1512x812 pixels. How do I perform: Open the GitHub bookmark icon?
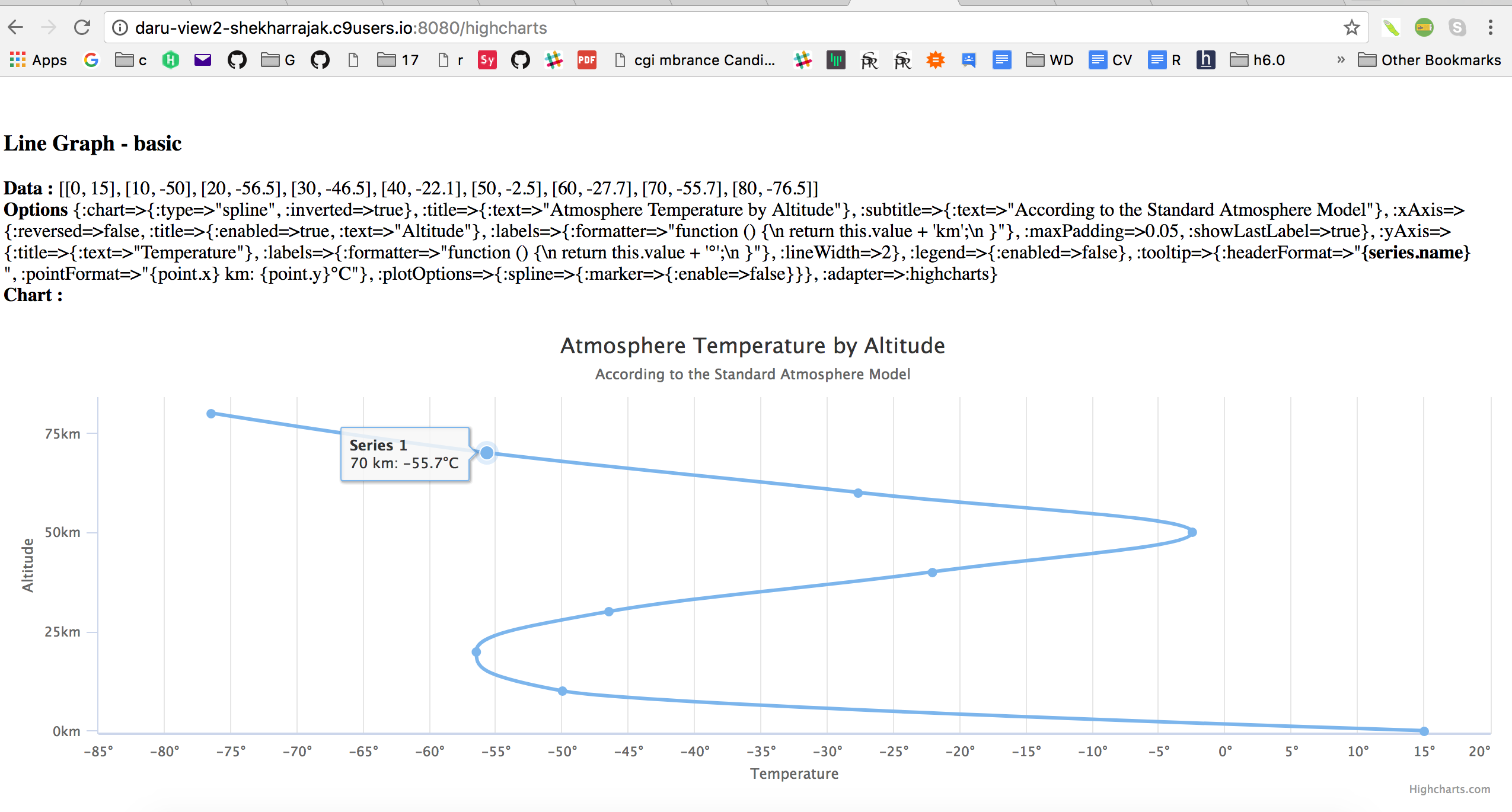(x=237, y=60)
